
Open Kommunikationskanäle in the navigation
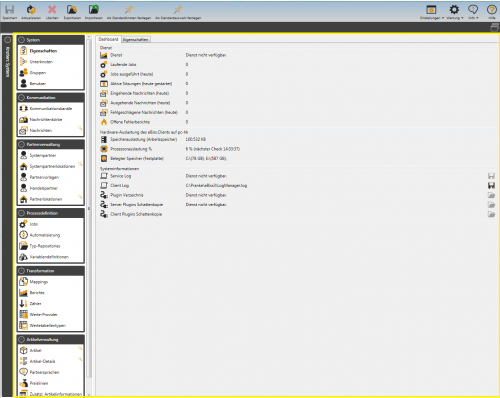[x=51, y=109]
